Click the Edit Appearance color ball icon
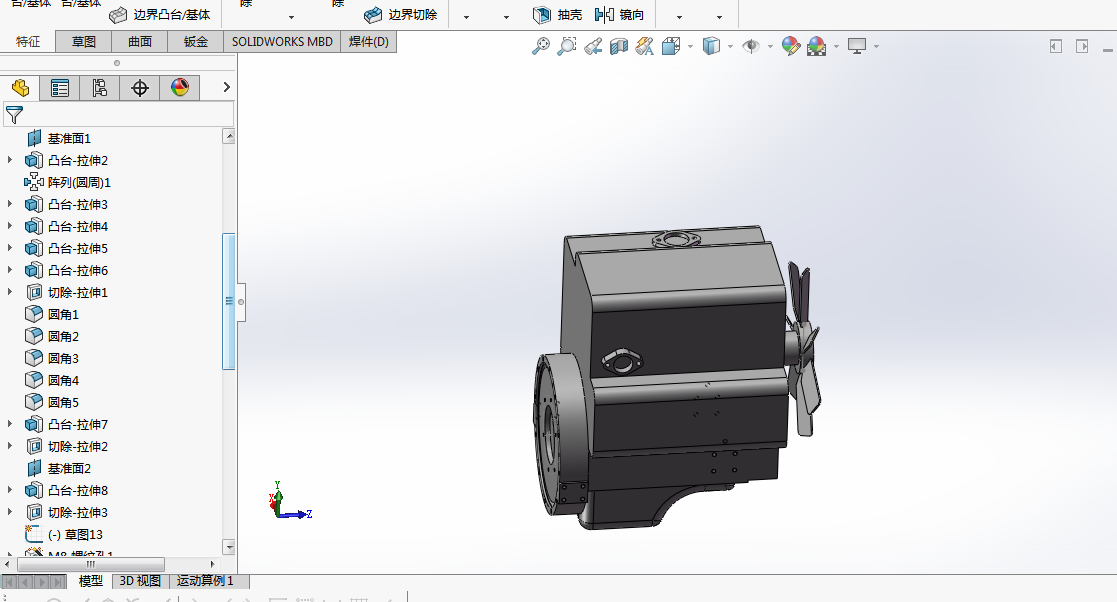Image resolution: width=1117 pixels, height=602 pixels. click(791, 46)
